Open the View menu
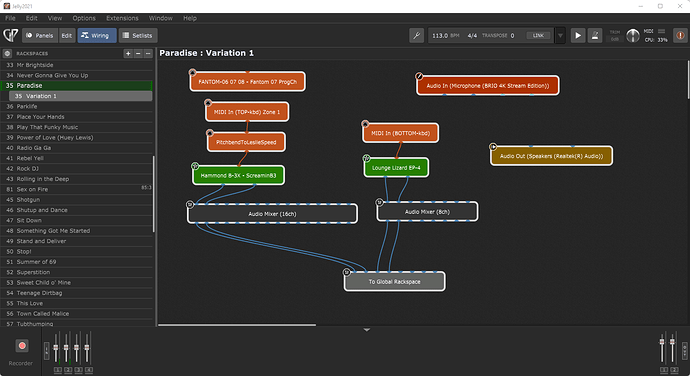Viewport: 690px width, 376px height. tap(55, 18)
